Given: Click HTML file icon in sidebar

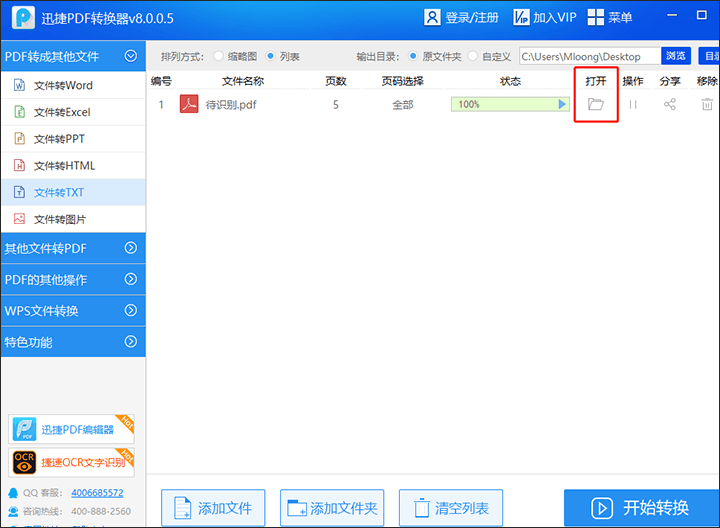Looking at the screenshot, I should (19, 165).
